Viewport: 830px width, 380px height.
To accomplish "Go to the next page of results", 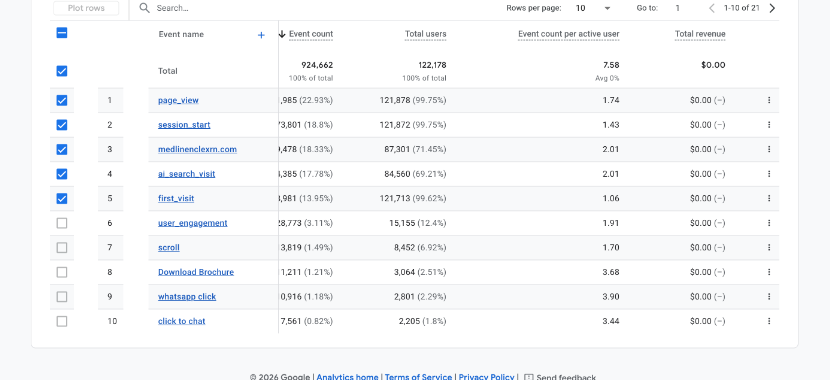I will (x=772, y=8).
